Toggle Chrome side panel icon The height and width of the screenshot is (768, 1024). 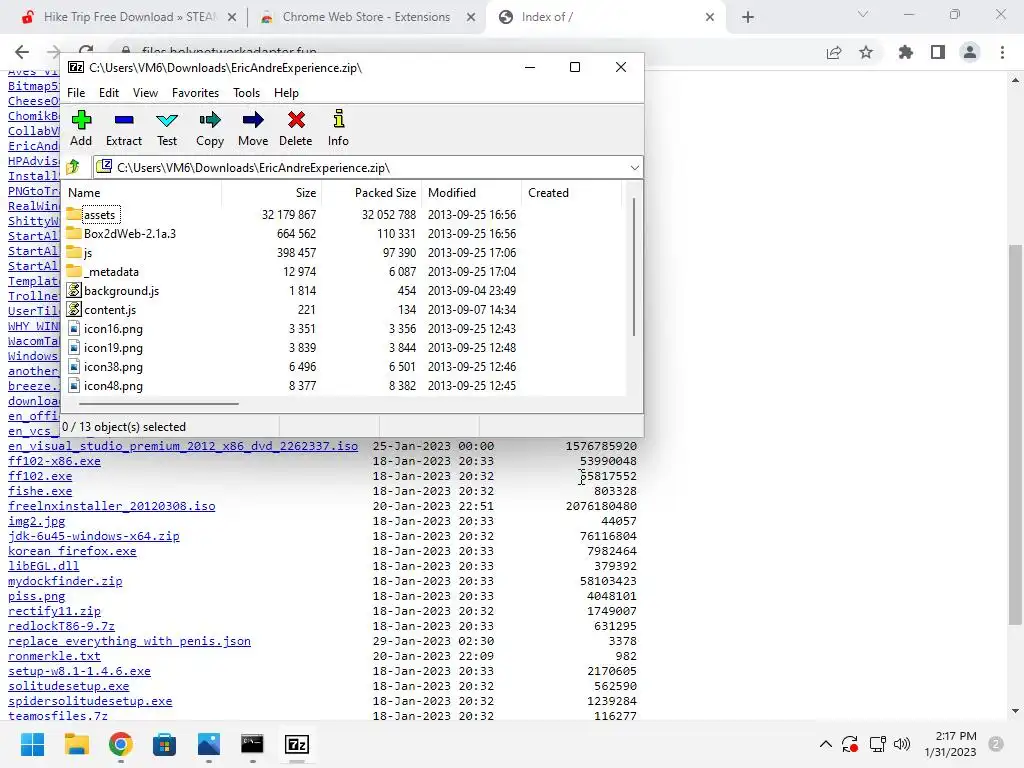[938, 52]
